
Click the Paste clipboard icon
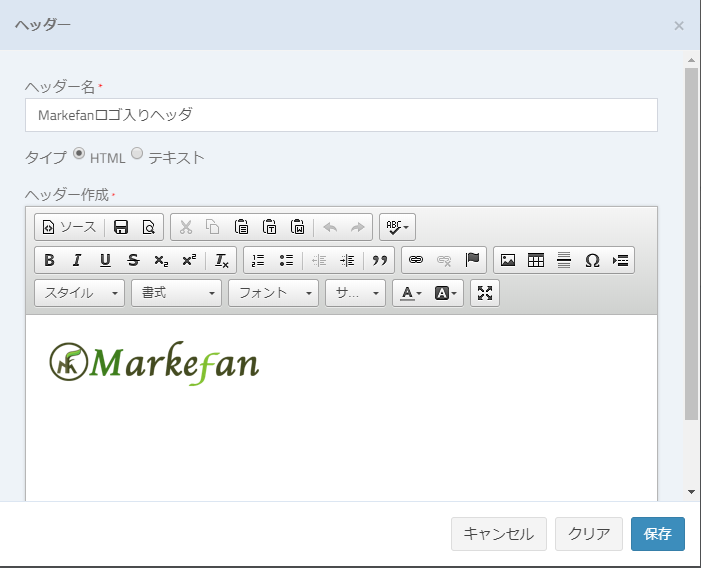[x=241, y=227]
